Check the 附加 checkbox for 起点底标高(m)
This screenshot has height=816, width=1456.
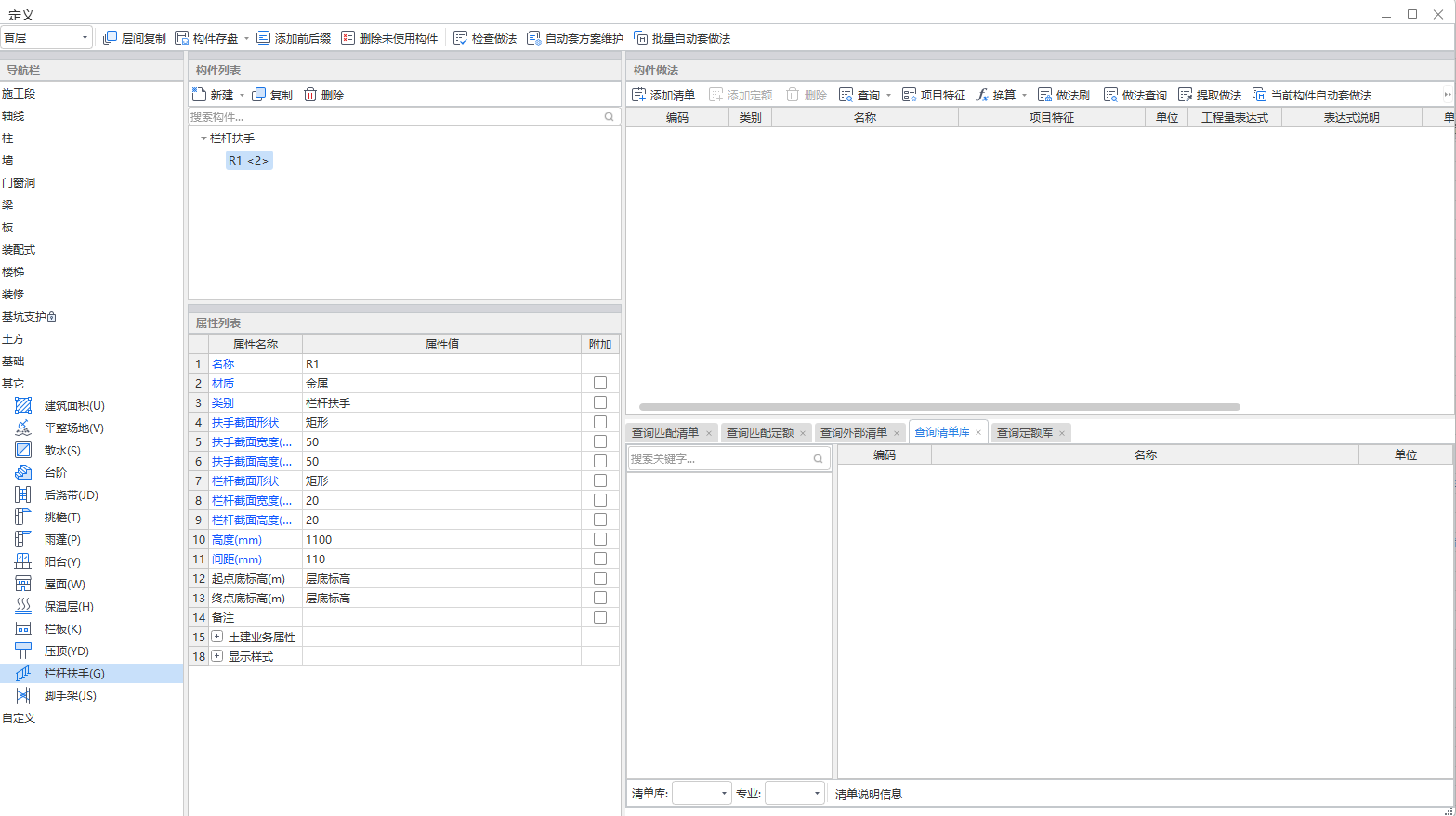tap(600, 578)
